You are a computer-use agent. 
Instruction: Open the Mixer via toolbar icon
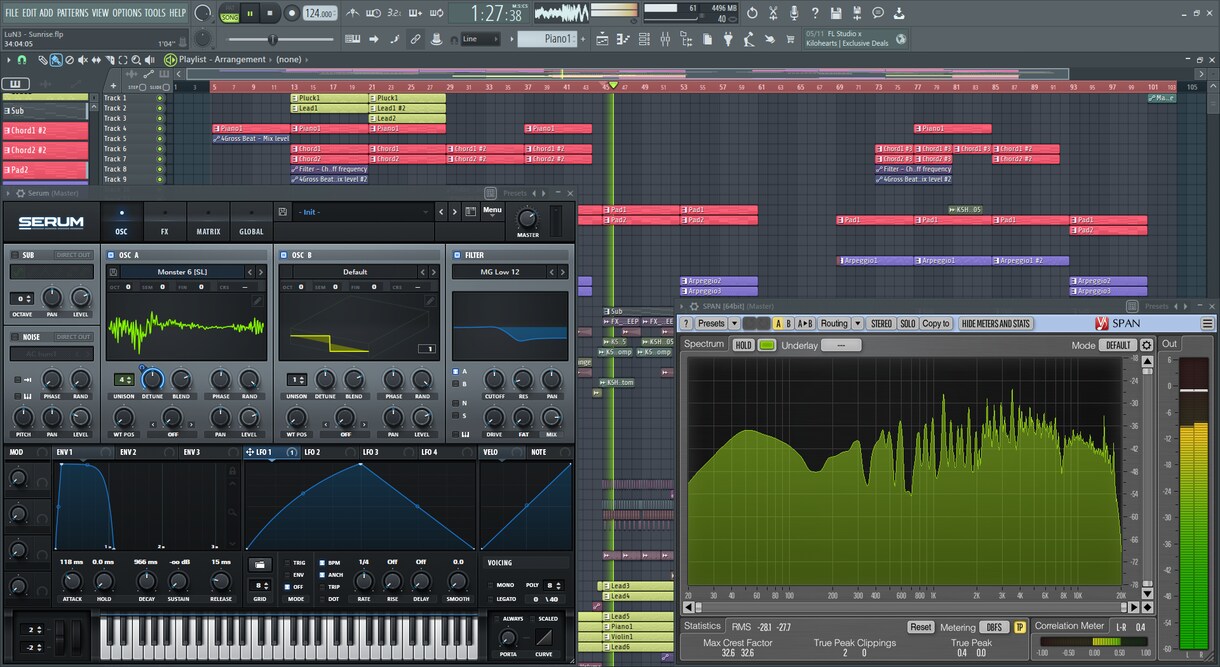click(x=666, y=39)
